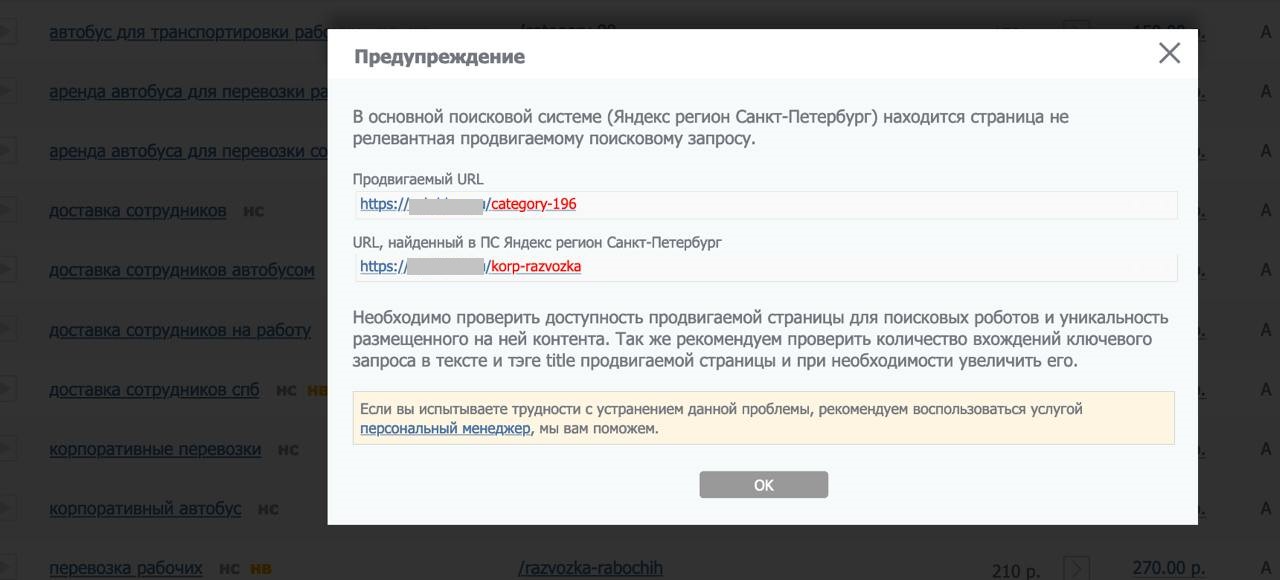Dismiss the warning with the X button
This screenshot has width=1280, height=580.
click(1169, 55)
